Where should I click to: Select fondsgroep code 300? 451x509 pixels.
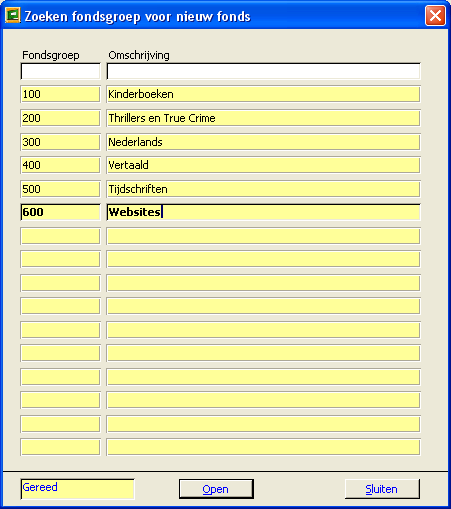(x=60, y=142)
